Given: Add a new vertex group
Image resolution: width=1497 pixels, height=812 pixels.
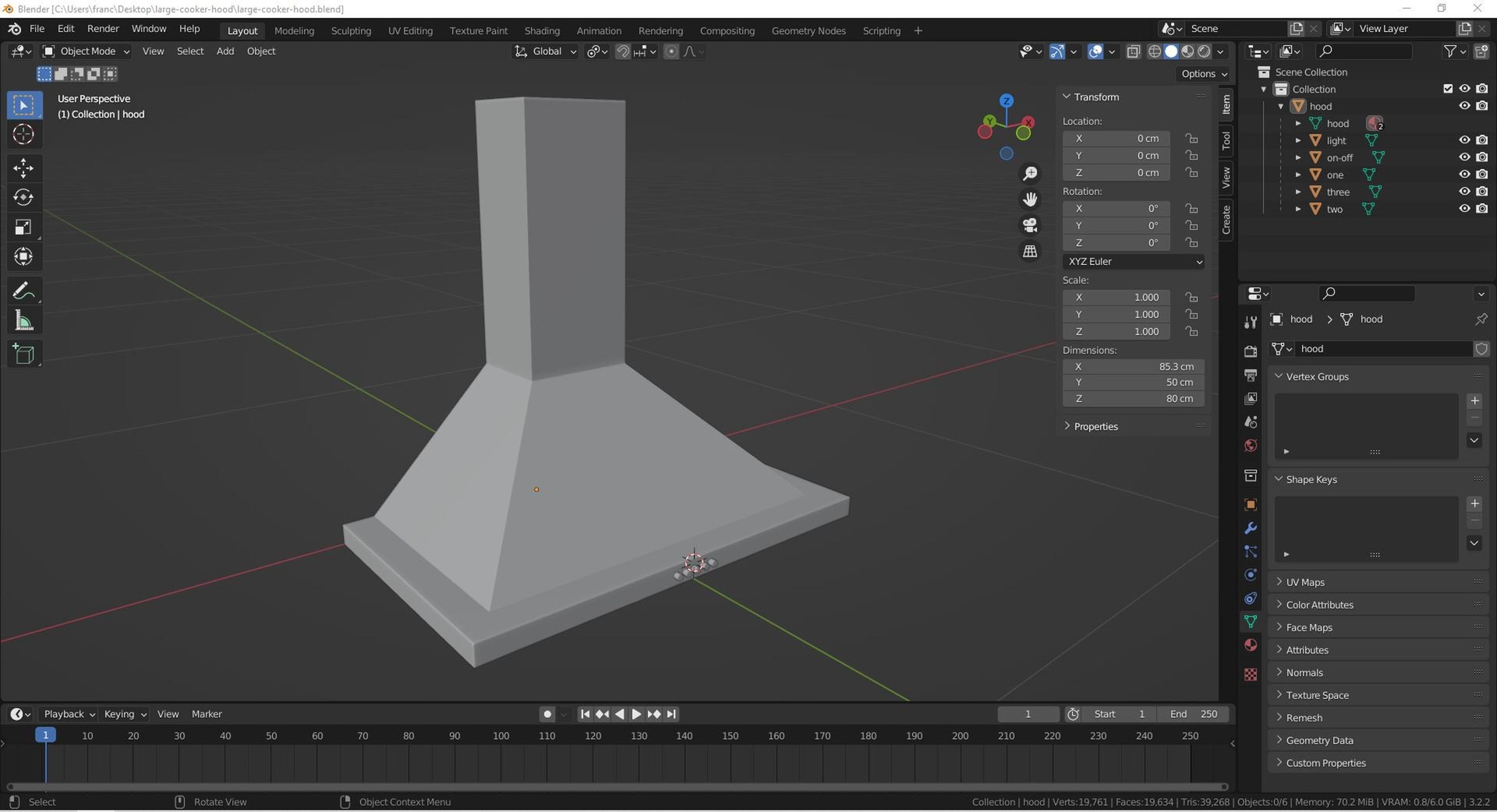Looking at the screenshot, I should [x=1474, y=401].
